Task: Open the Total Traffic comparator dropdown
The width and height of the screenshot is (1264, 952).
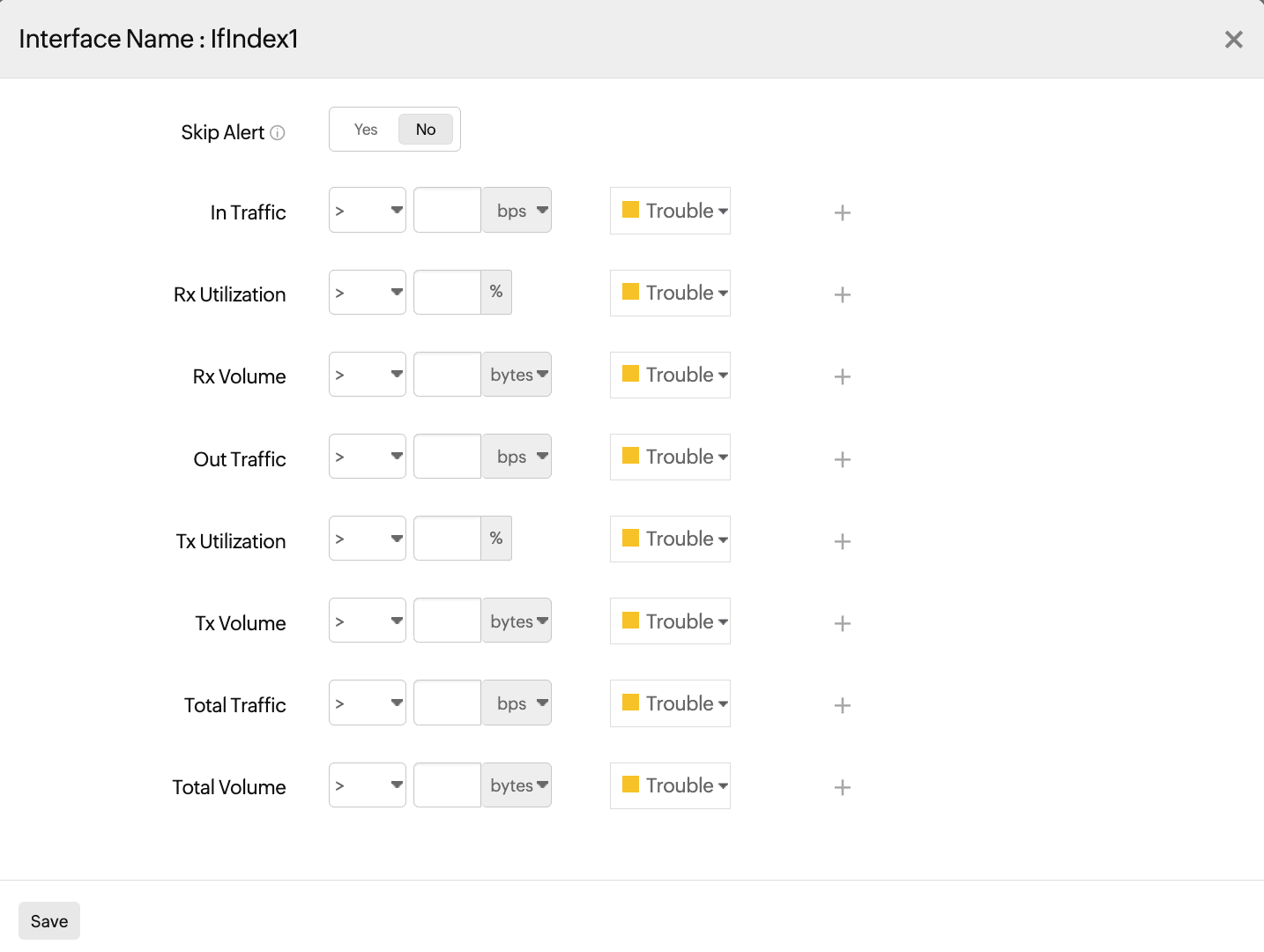Action: click(x=367, y=703)
